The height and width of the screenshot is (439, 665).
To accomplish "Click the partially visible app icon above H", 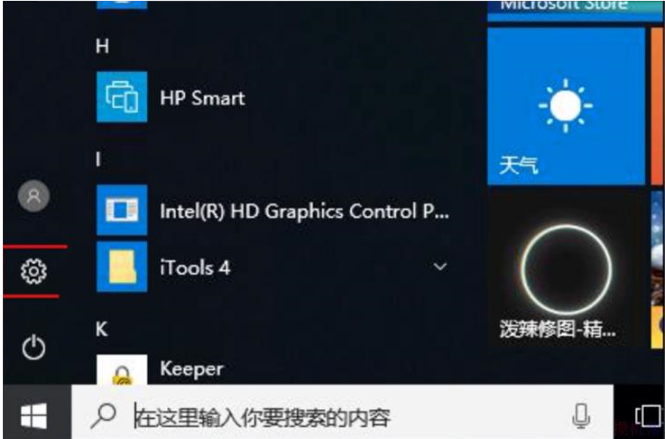I will tap(121, 4).
